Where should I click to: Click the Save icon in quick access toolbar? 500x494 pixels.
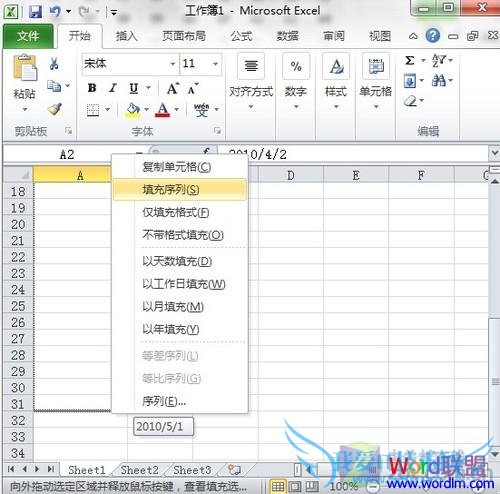[35, 12]
